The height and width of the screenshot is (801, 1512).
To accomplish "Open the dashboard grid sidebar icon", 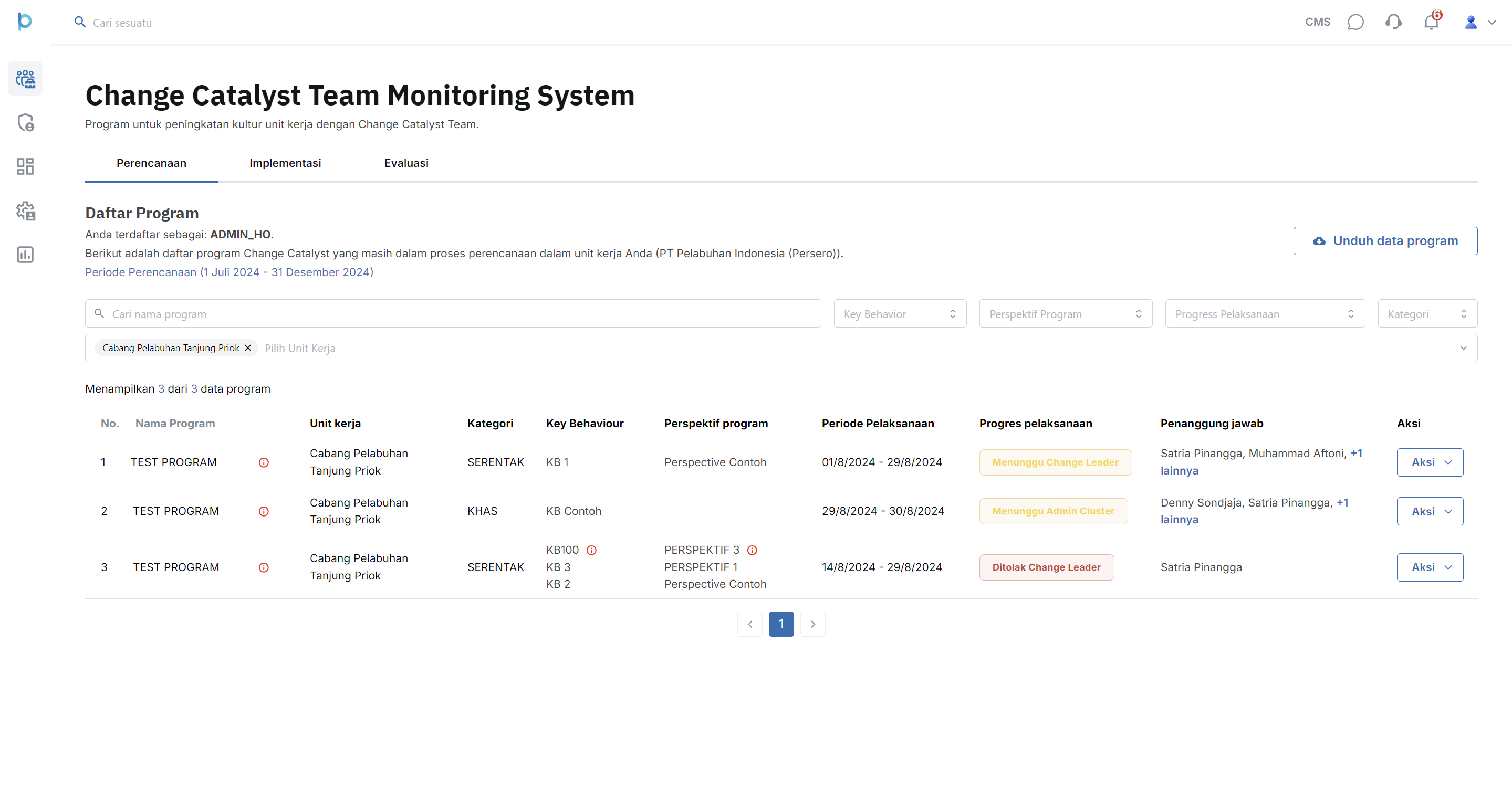I will click(25, 166).
